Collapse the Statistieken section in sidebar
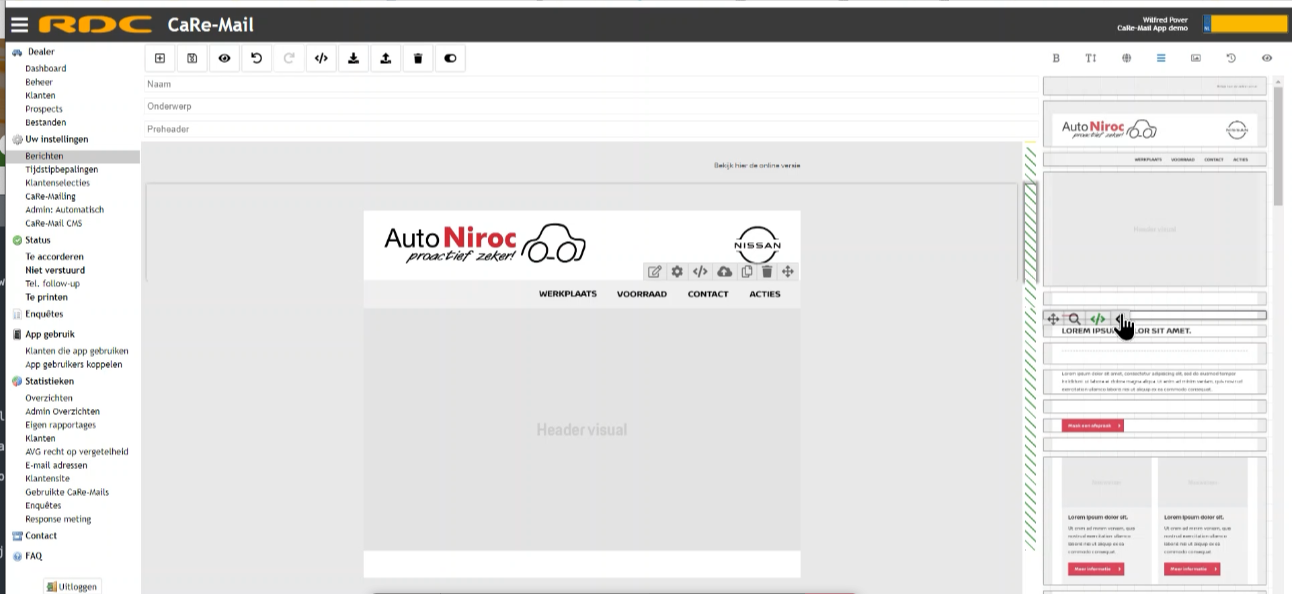1292x594 pixels. (x=49, y=381)
